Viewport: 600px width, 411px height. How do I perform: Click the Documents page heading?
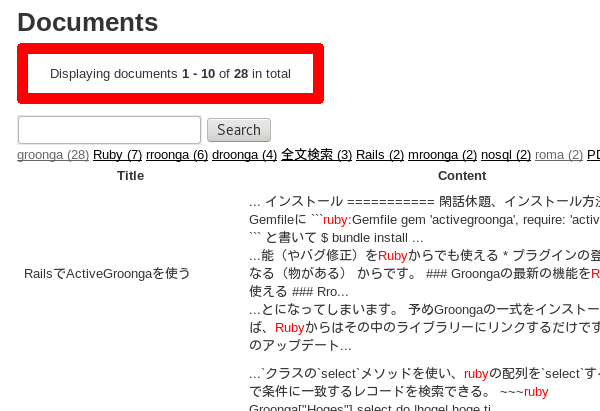click(88, 22)
